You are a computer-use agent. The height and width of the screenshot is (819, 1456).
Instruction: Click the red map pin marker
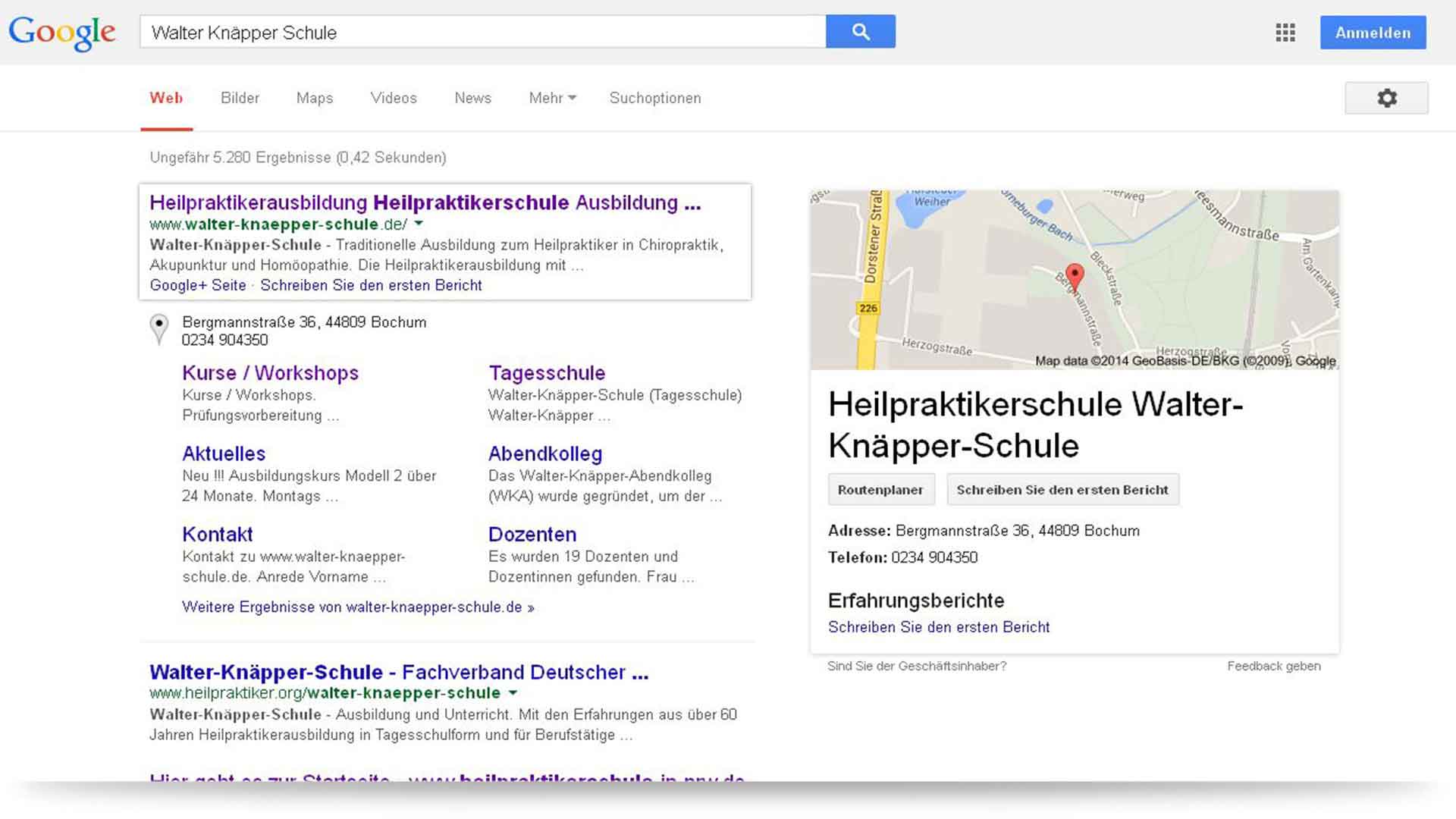(x=1075, y=277)
